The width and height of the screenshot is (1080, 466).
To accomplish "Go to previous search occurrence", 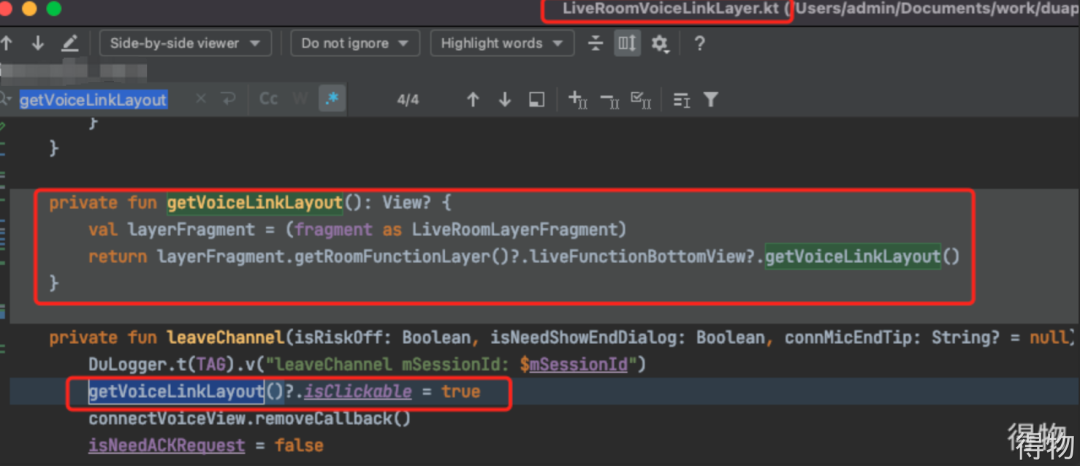I will pos(473,99).
